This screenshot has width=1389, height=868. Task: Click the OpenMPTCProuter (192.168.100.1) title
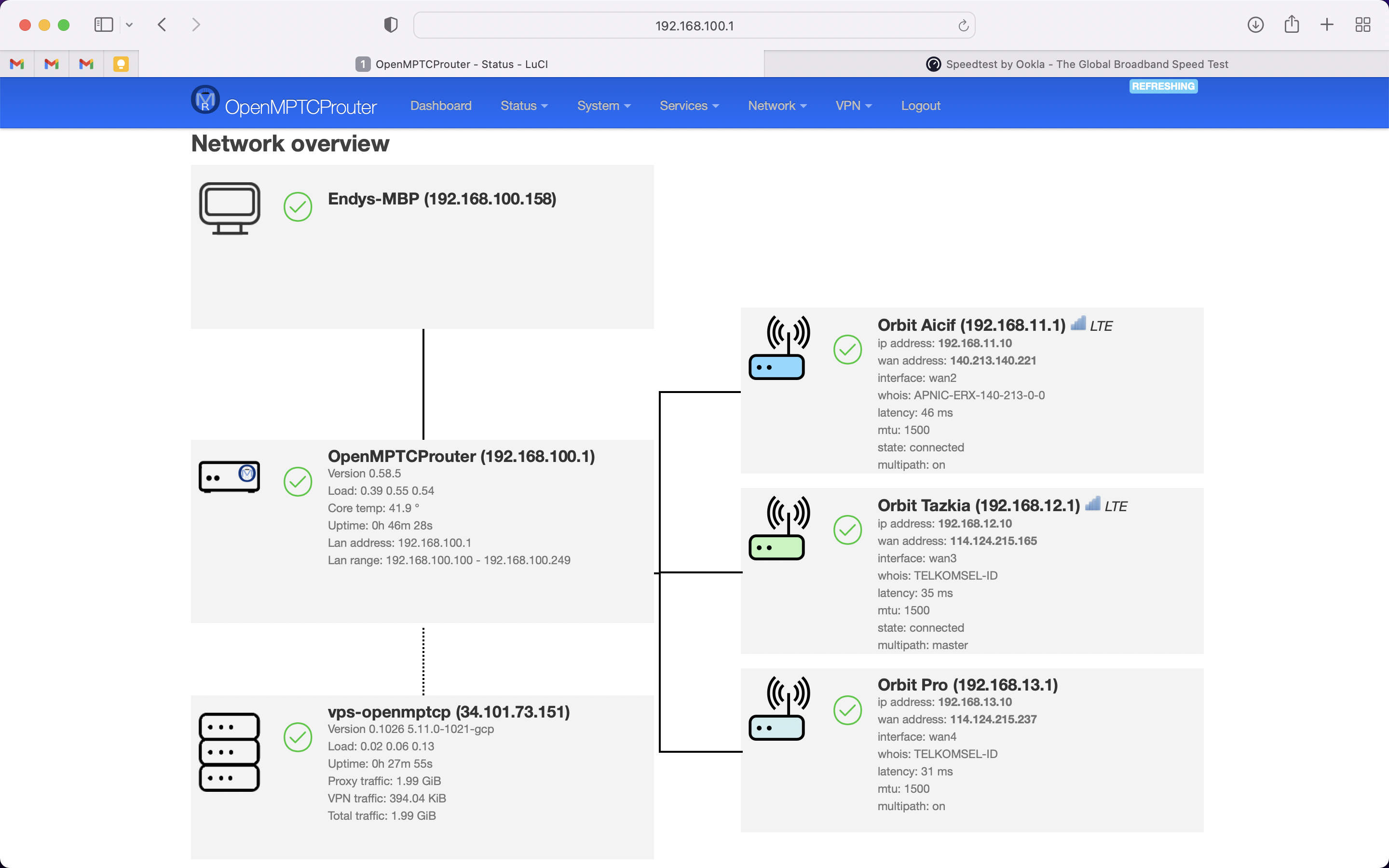point(462,456)
